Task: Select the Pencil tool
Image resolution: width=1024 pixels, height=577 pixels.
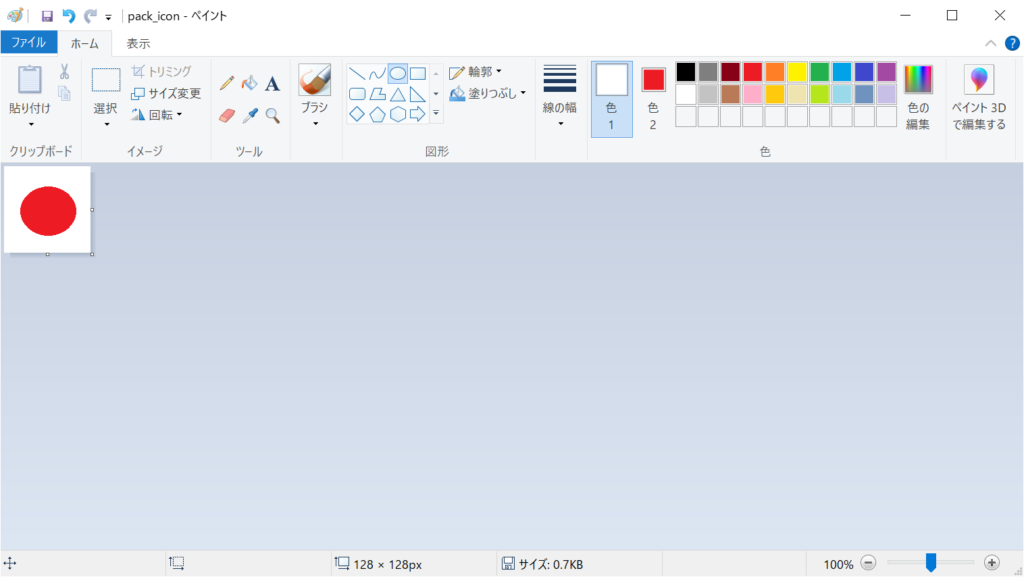Action: coord(227,83)
